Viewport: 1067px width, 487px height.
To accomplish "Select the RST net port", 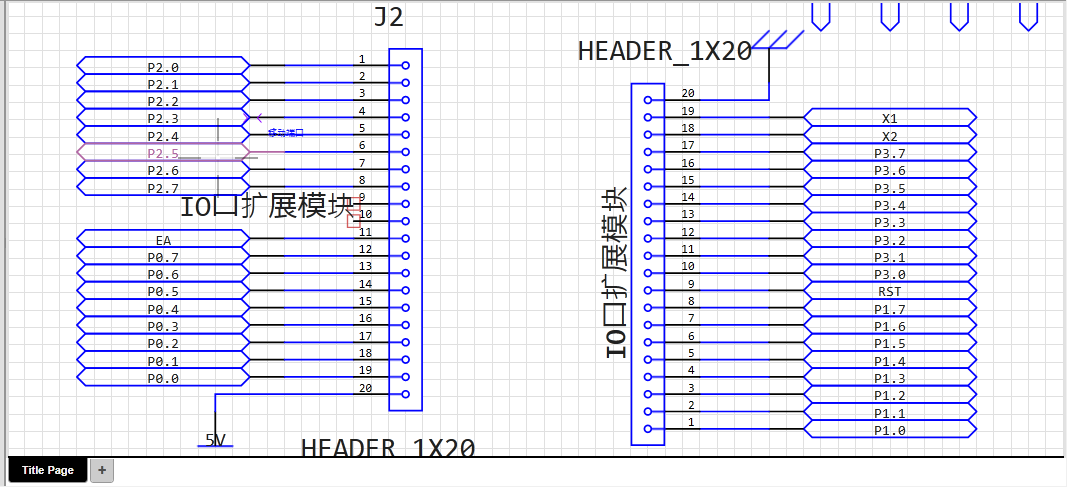I will (890, 291).
